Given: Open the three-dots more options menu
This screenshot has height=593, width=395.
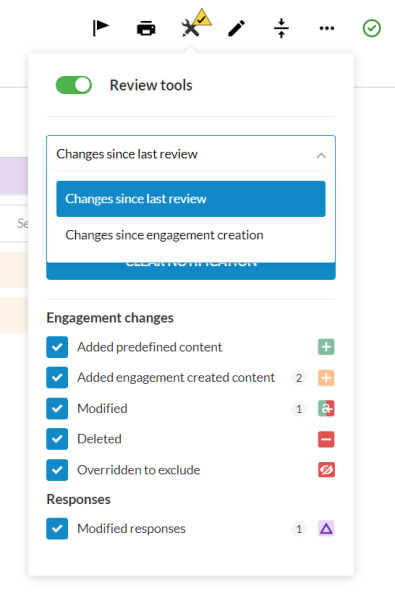Looking at the screenshot, I should [327, 28].
